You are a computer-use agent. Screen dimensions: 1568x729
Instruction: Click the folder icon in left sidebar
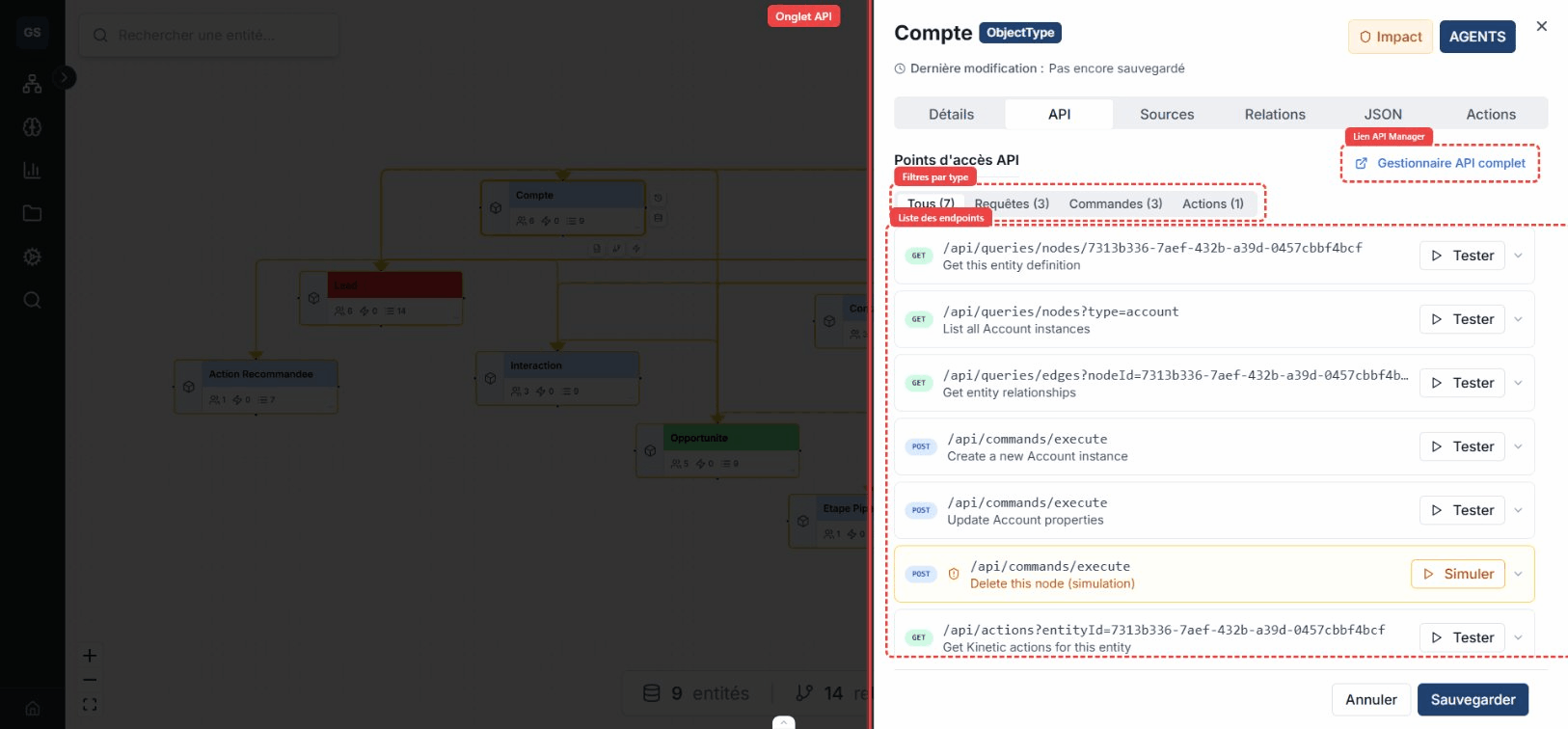click(x=32, y=213)
